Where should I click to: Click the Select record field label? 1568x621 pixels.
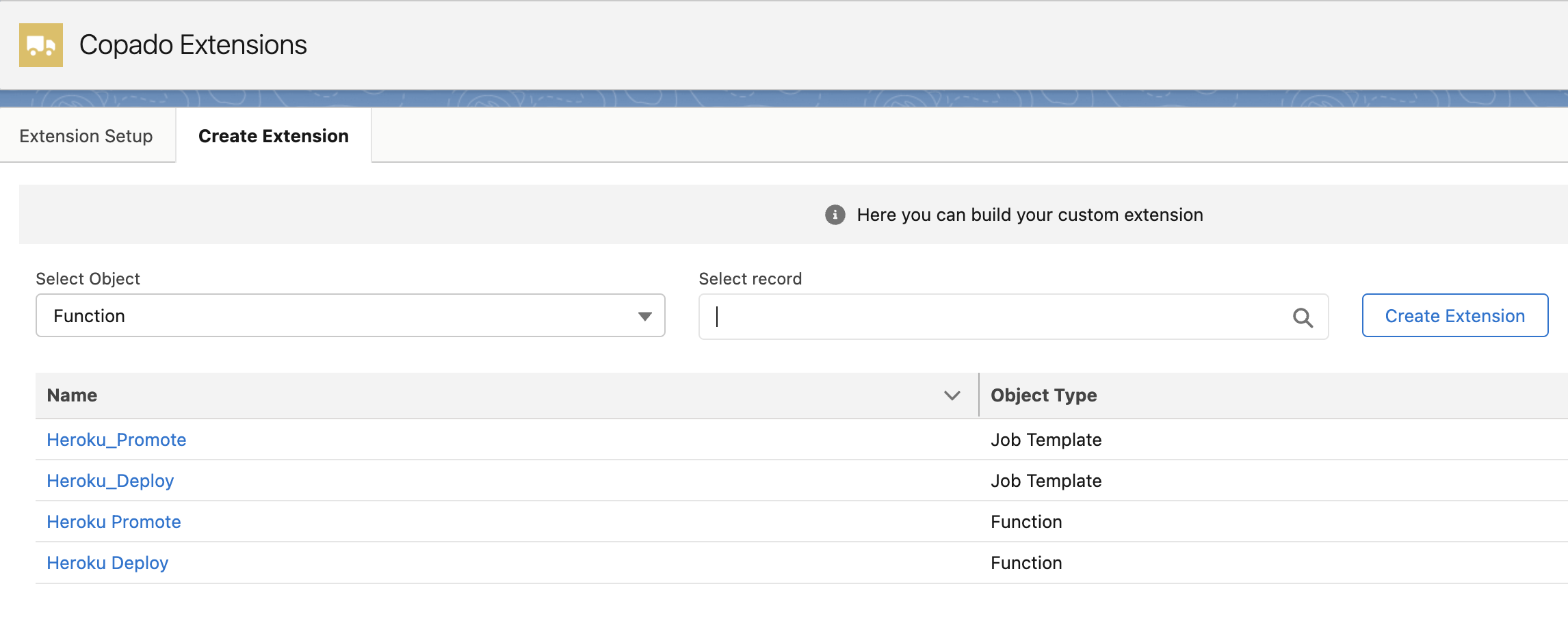750,279
